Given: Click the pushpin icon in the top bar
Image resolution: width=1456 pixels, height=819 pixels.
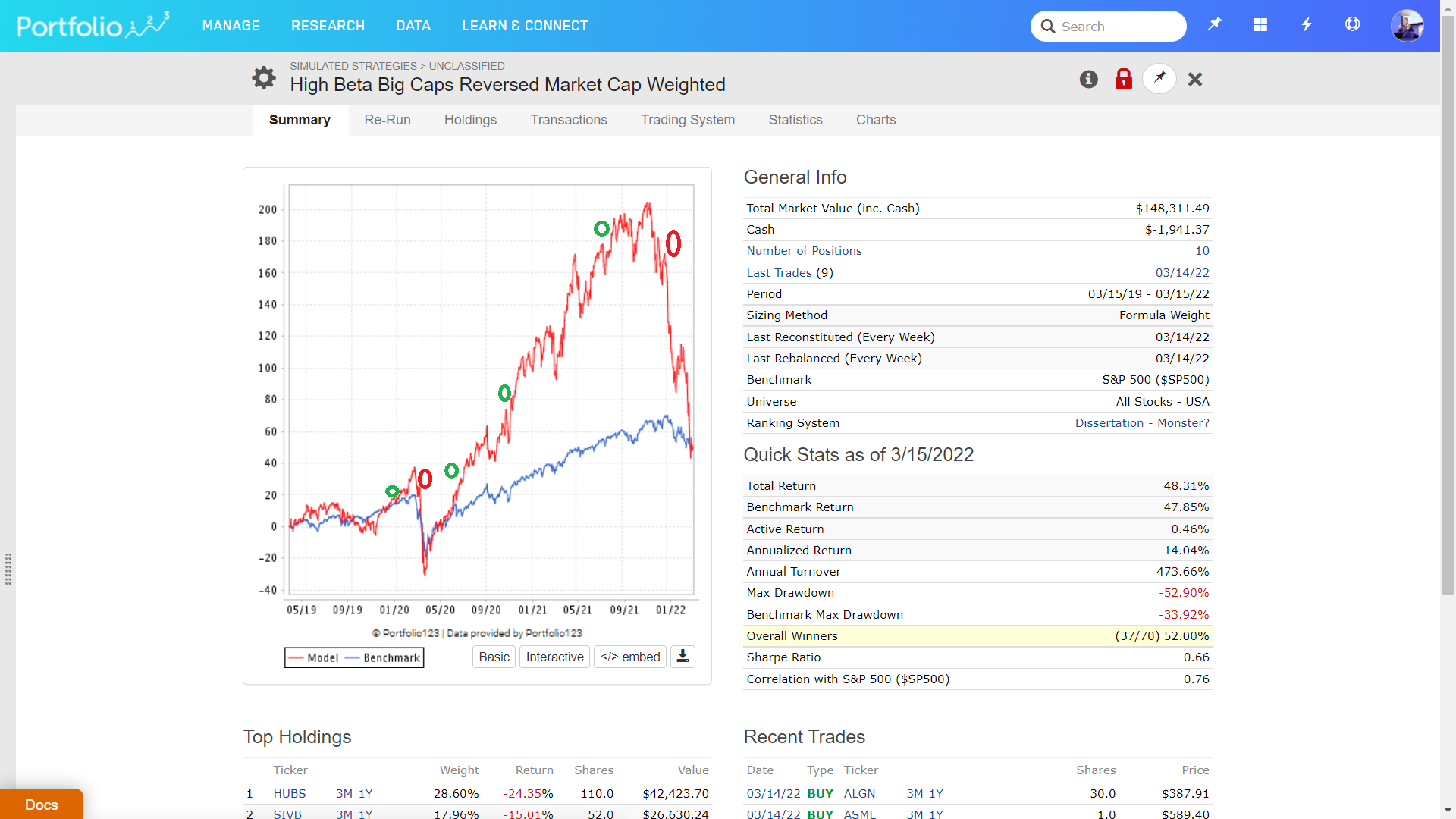Looking at the screenshot, I should [1214, 25].
